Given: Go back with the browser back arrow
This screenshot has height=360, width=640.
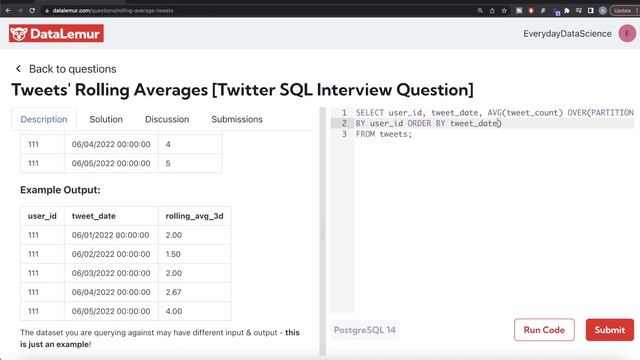Looking at the screenshot, I should point(8,11).
